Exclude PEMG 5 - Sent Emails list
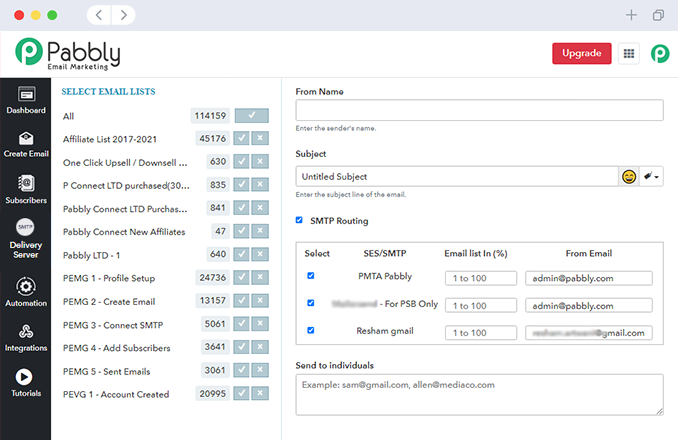Image resolution: width=678 pixels, height=440 pixels. (x=260, y=370)
